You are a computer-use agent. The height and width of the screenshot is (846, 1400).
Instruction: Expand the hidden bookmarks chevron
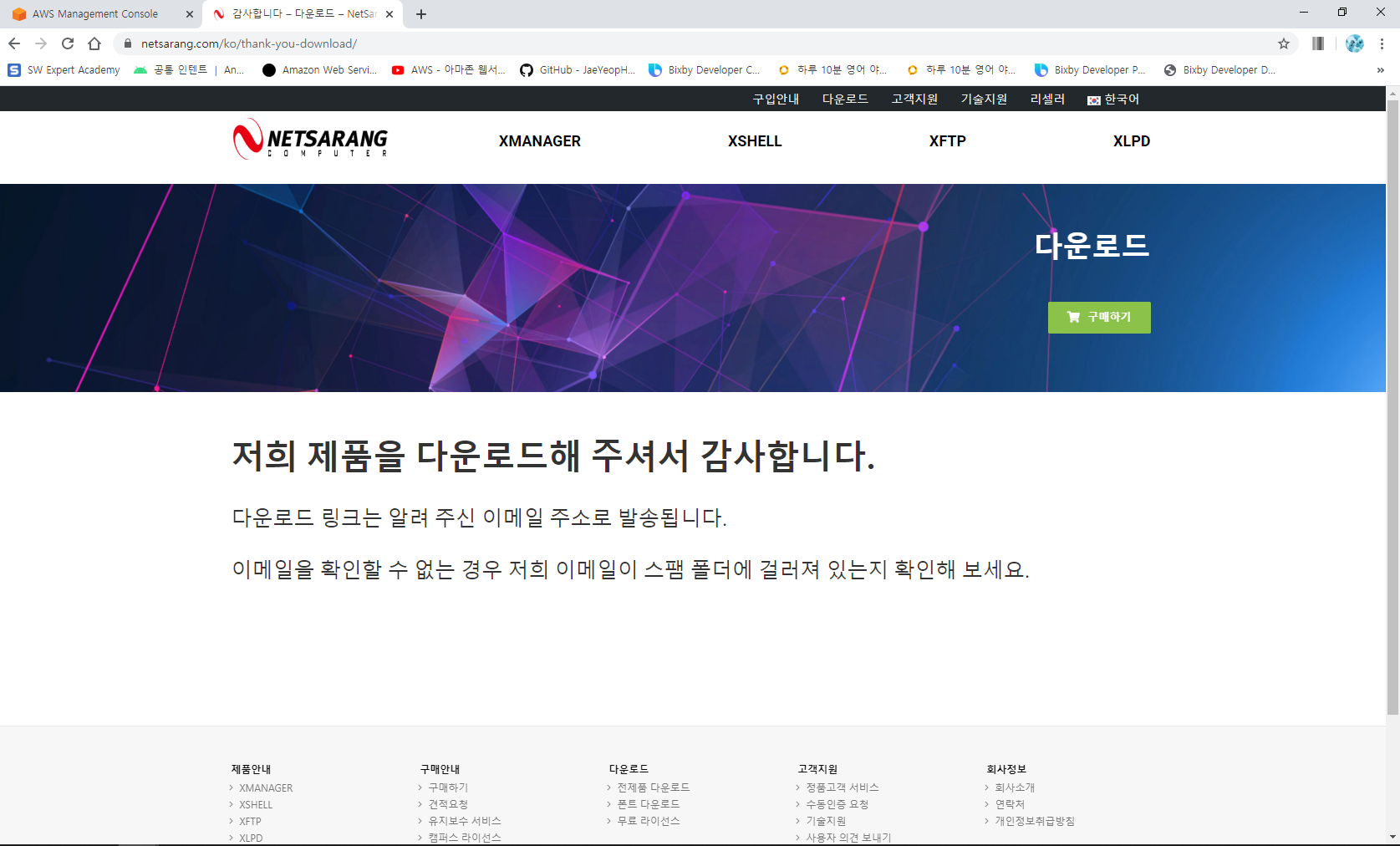[x=1380, y=70]
